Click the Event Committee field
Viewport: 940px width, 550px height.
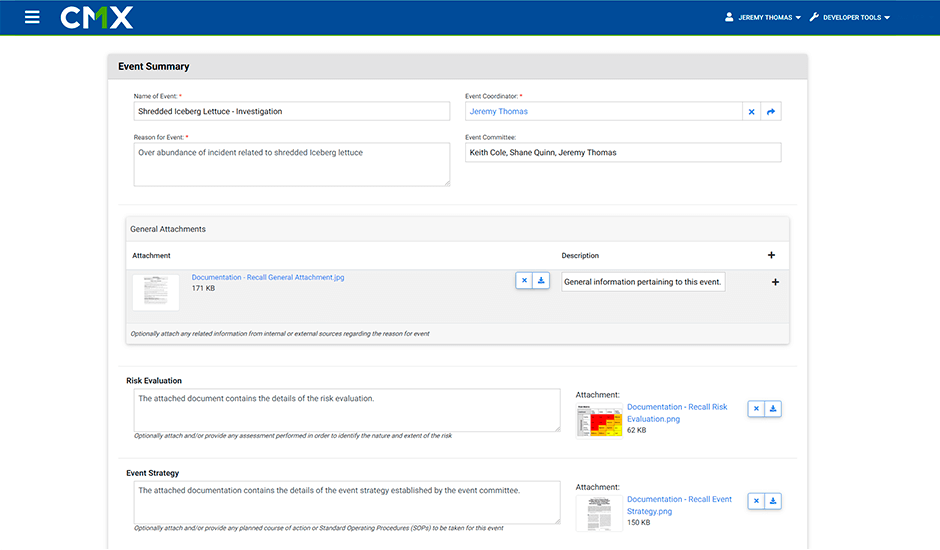coord(623,152)
